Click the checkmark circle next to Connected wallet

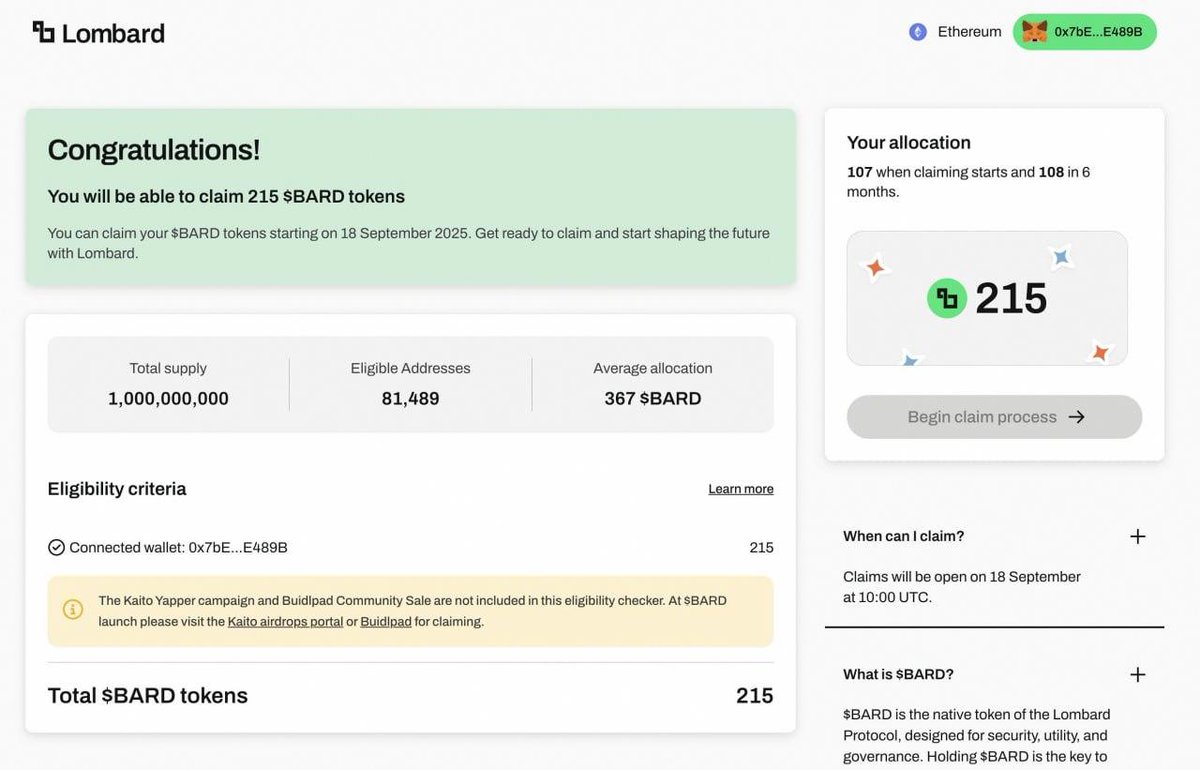(x=57, y=547)
